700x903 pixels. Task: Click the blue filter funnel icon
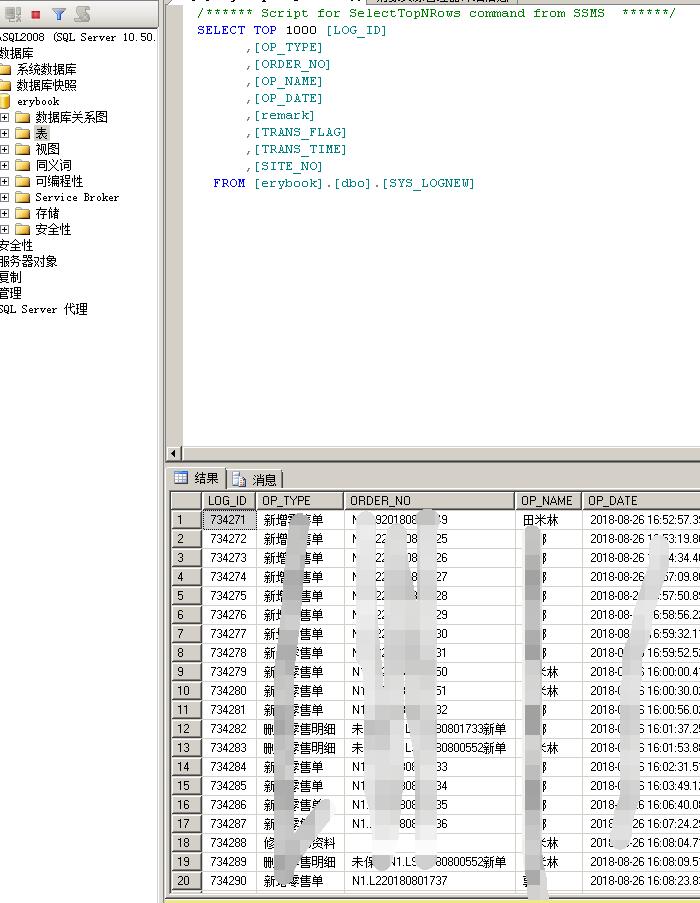coord(59,14)
